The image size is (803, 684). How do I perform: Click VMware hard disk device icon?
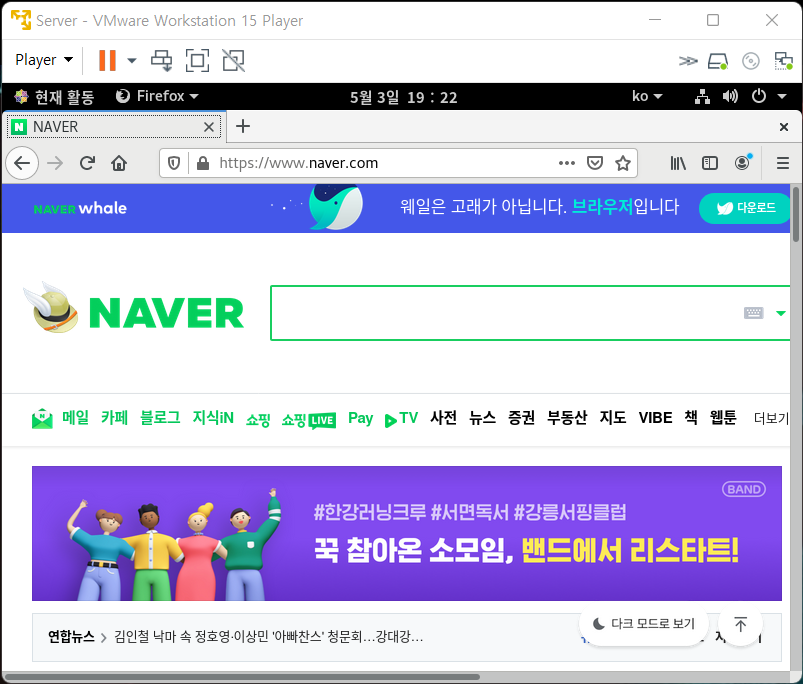[717, 61]
